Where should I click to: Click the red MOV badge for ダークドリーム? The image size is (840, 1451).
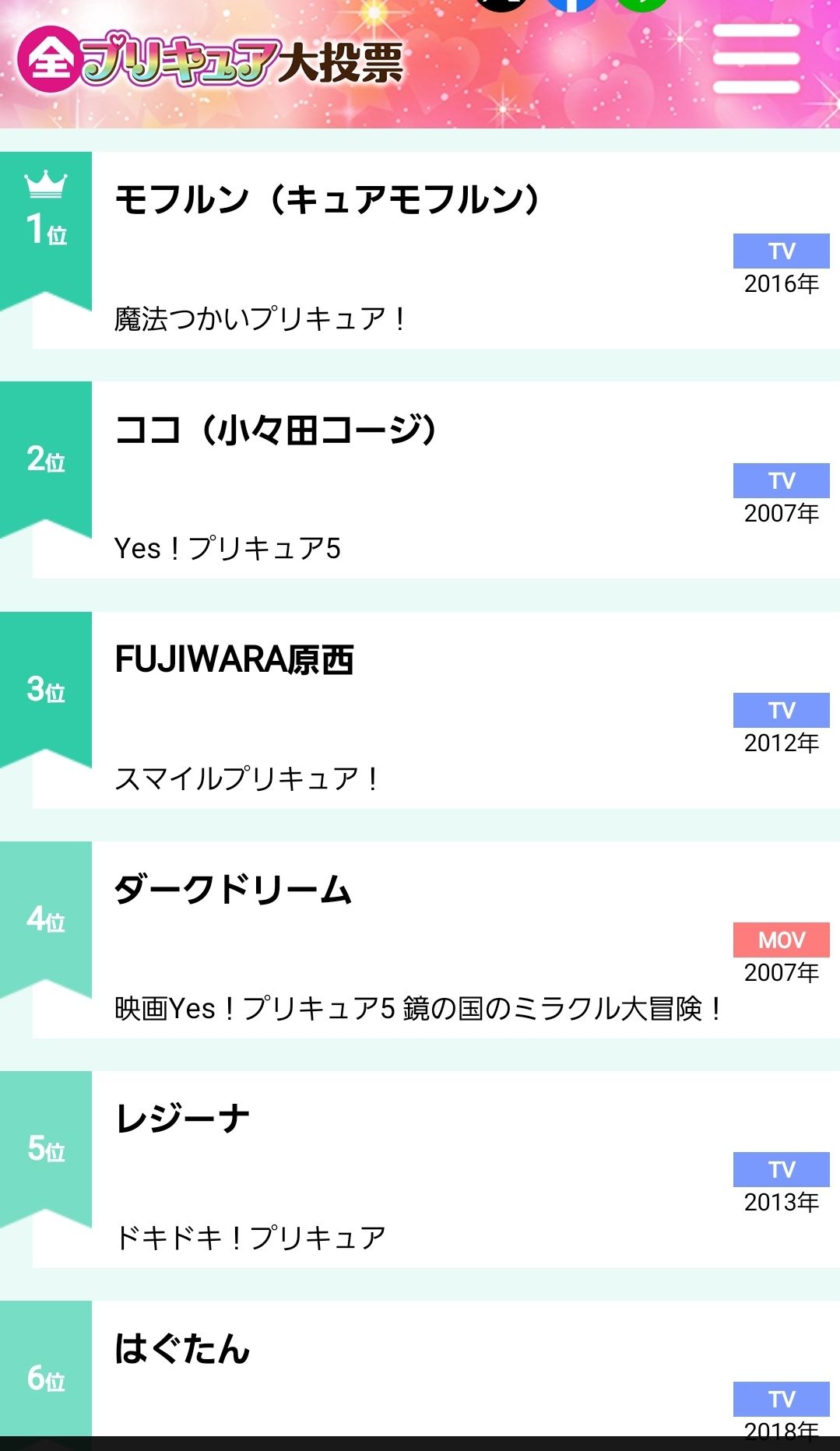click(x=782, y=940)
